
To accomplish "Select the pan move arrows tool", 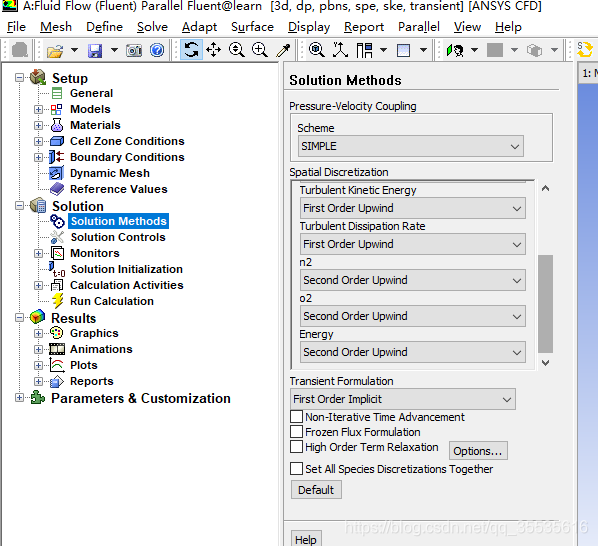I will 214,50.
